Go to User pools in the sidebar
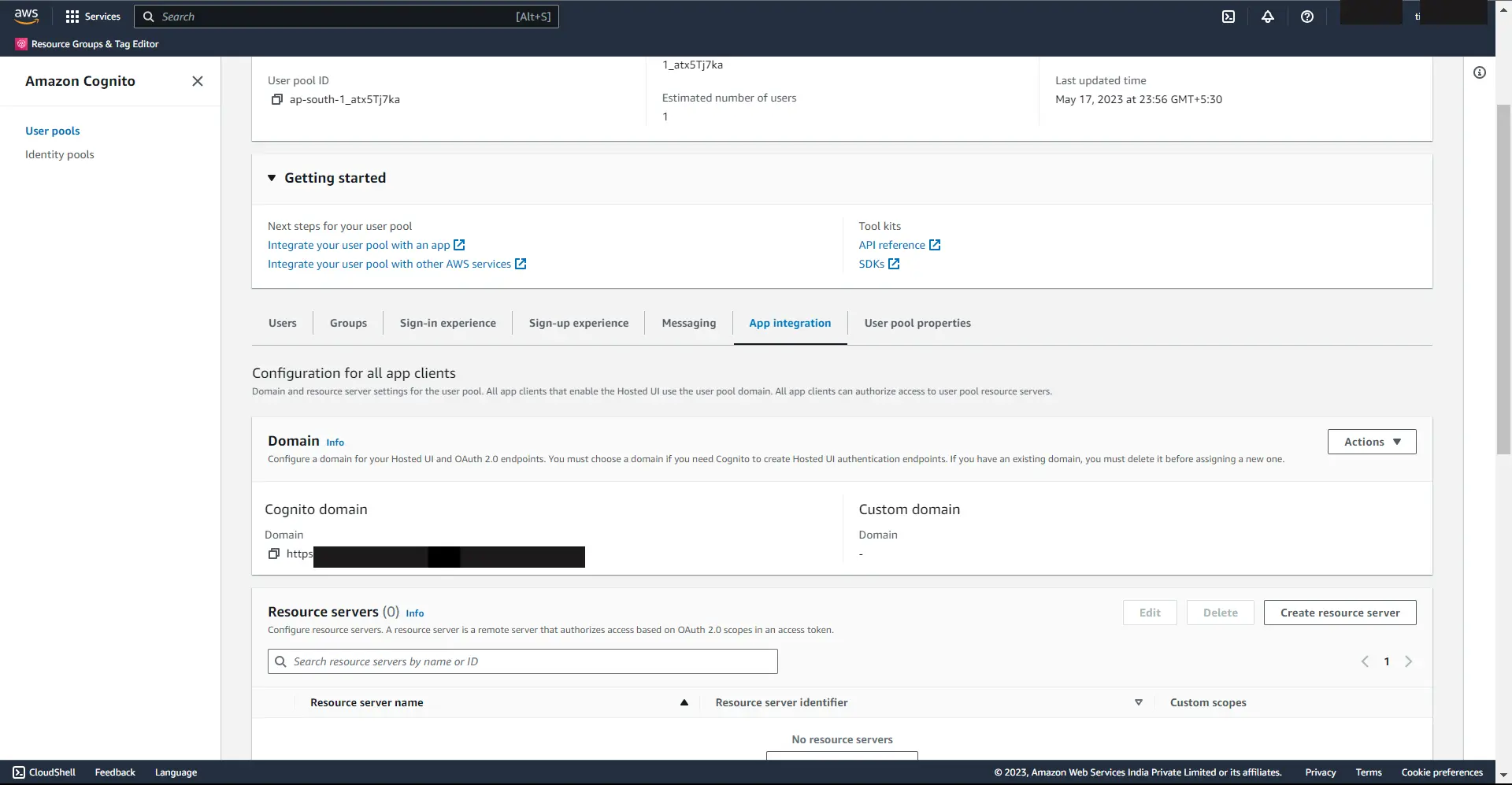 (53, 131)
